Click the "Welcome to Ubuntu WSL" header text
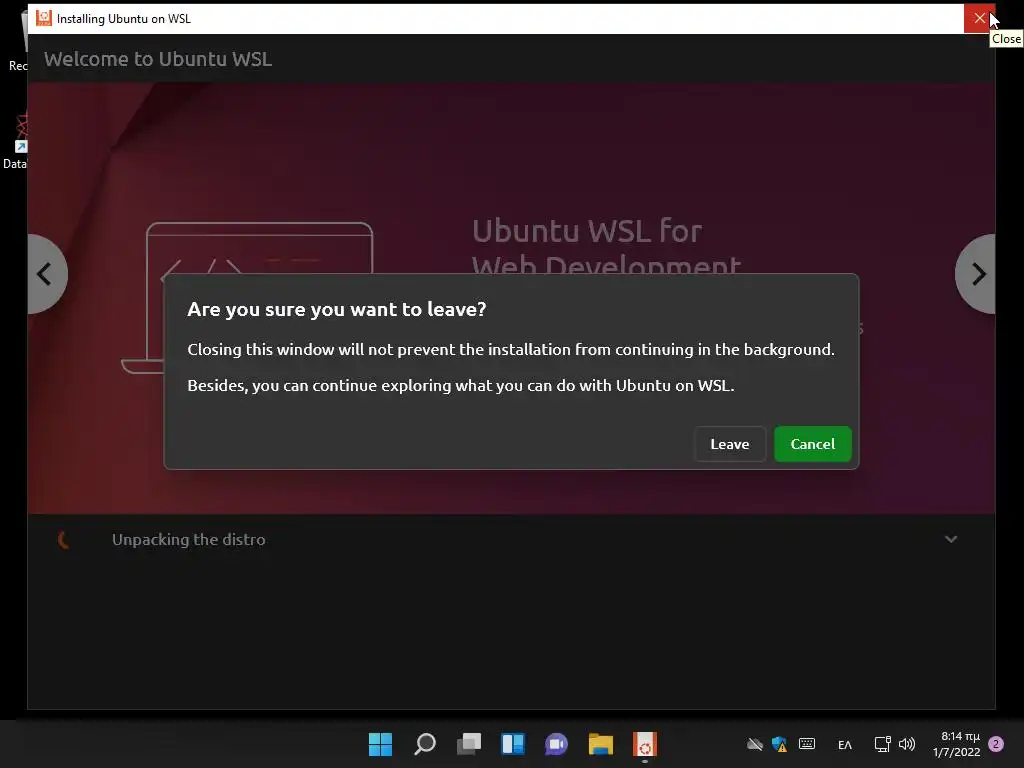1024x768 pixels. [x=158, y=59]
